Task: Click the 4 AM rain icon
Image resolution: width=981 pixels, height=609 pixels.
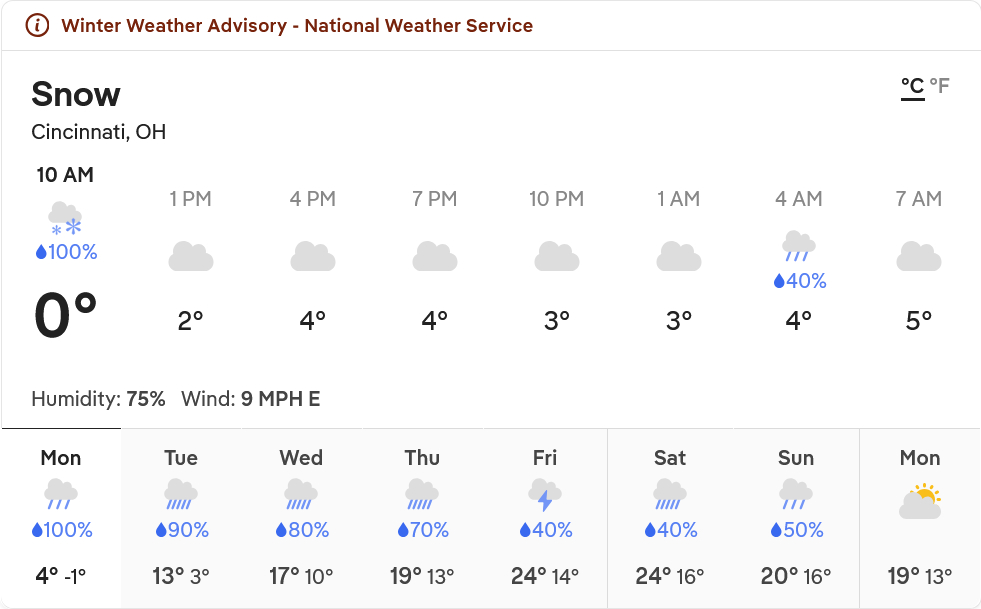Action: 798,245
